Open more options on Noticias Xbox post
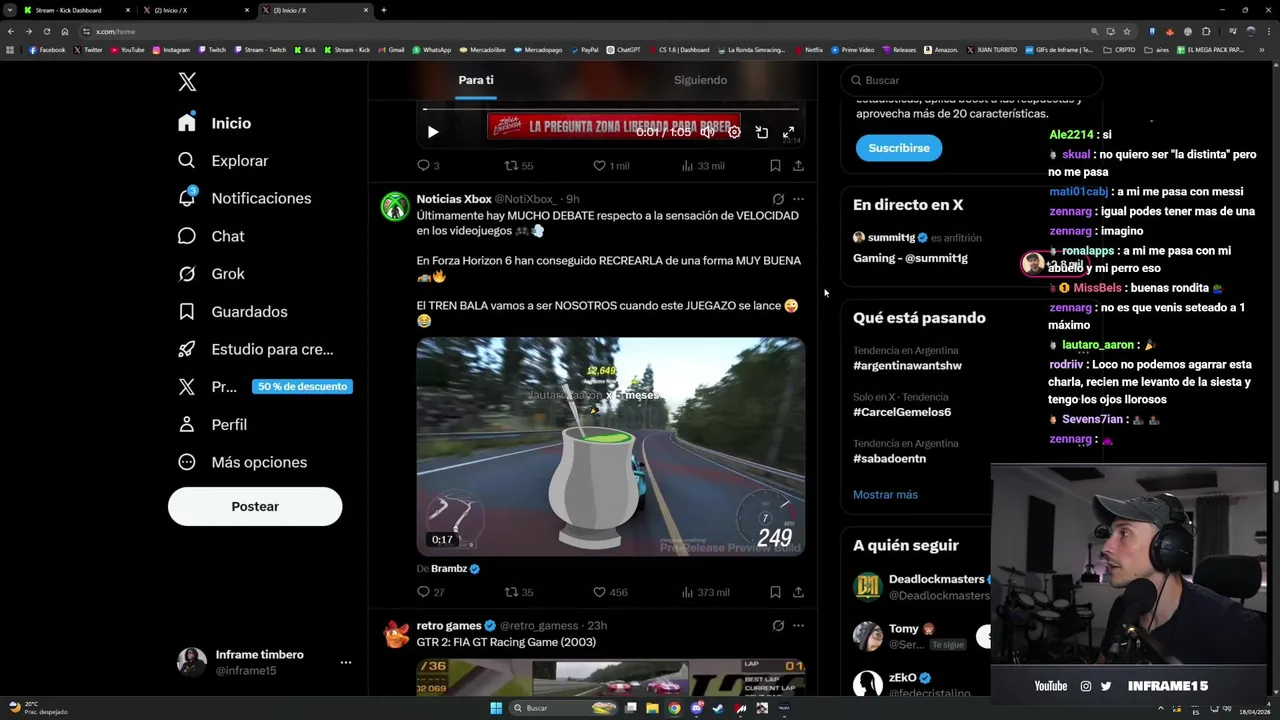The width and height of the screenshot is (1280, 720). click(x=798, y=199)
